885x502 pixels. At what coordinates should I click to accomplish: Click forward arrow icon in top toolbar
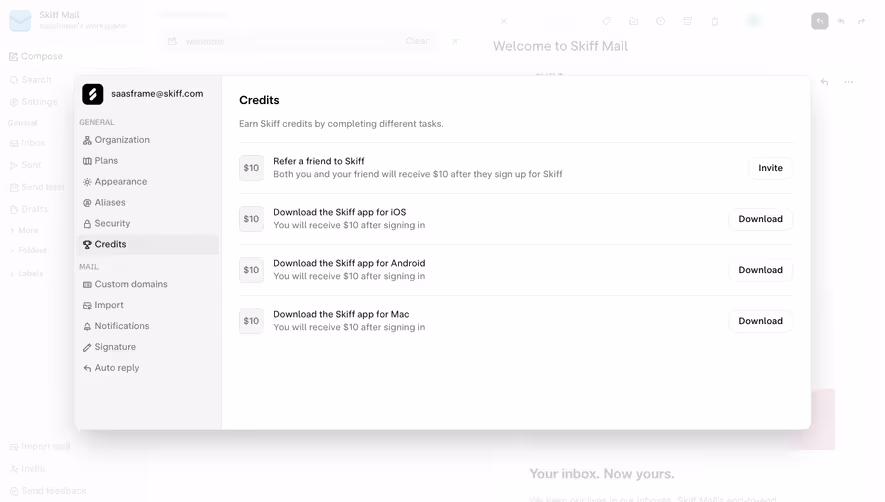click(861, 21)
